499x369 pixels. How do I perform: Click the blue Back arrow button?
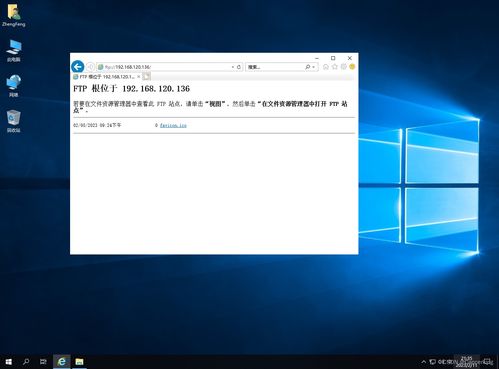(78, 67)
